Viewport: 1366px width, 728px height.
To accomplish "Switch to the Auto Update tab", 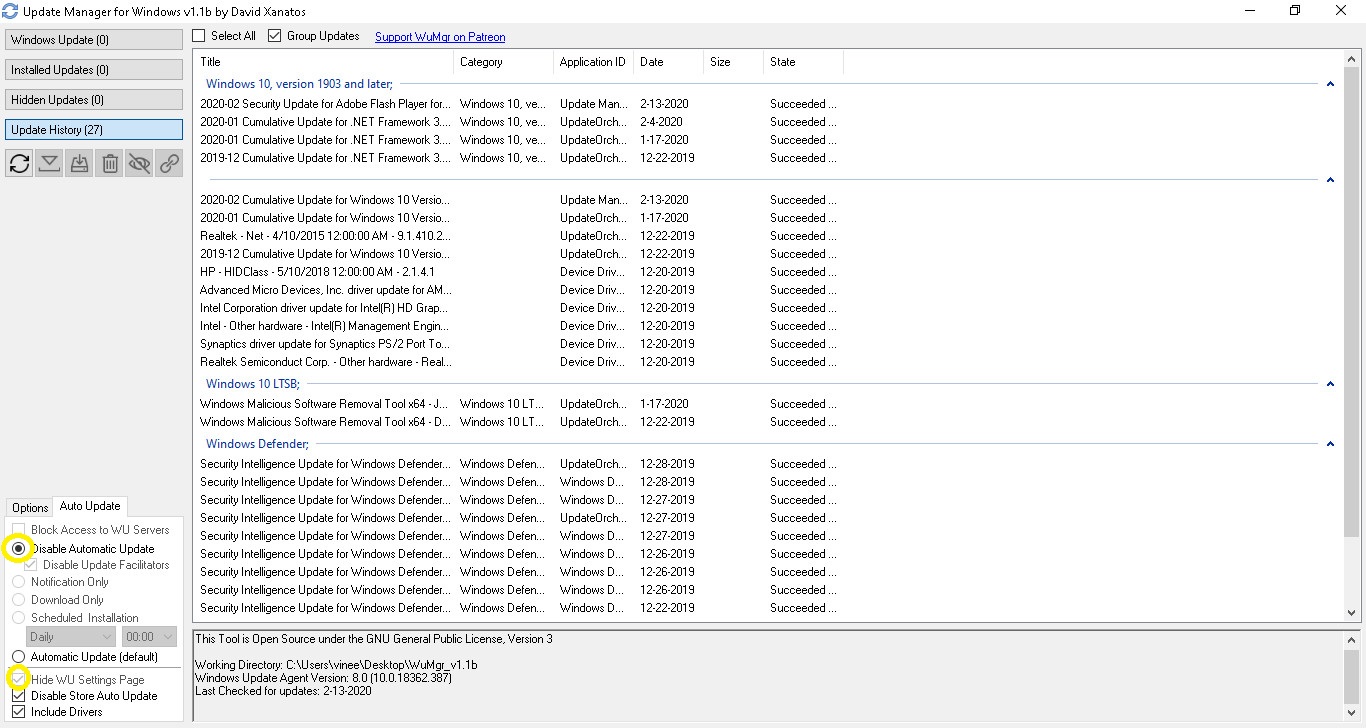I will pyautogui.click(x=90, y=506).
